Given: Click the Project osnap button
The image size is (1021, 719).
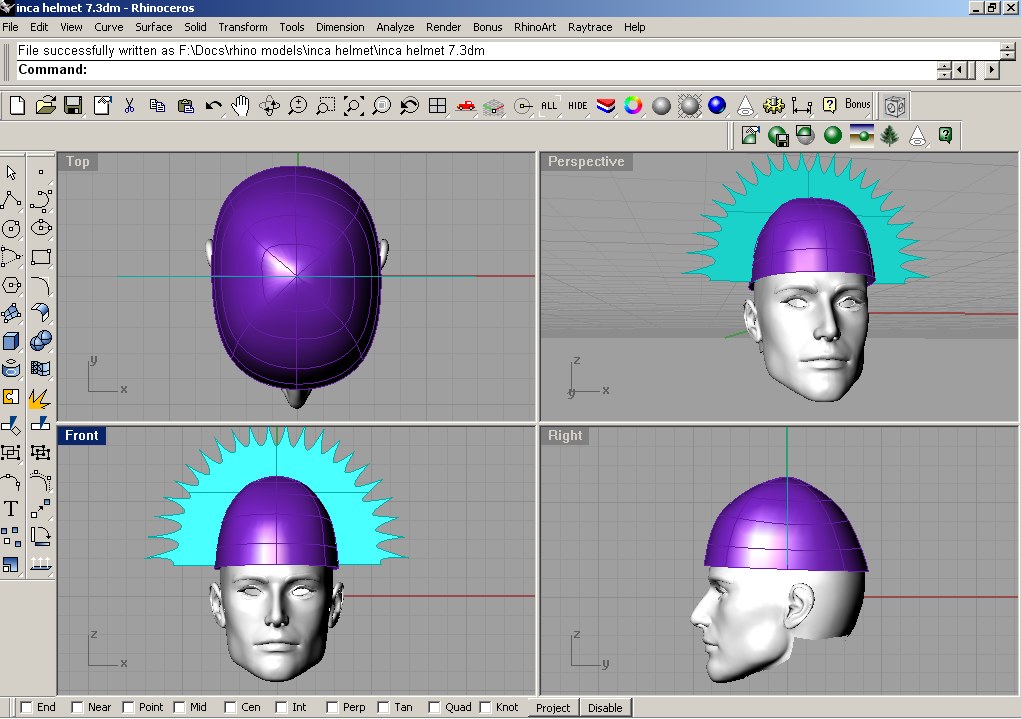Looking at the screenshot, I should pos(553,707).
